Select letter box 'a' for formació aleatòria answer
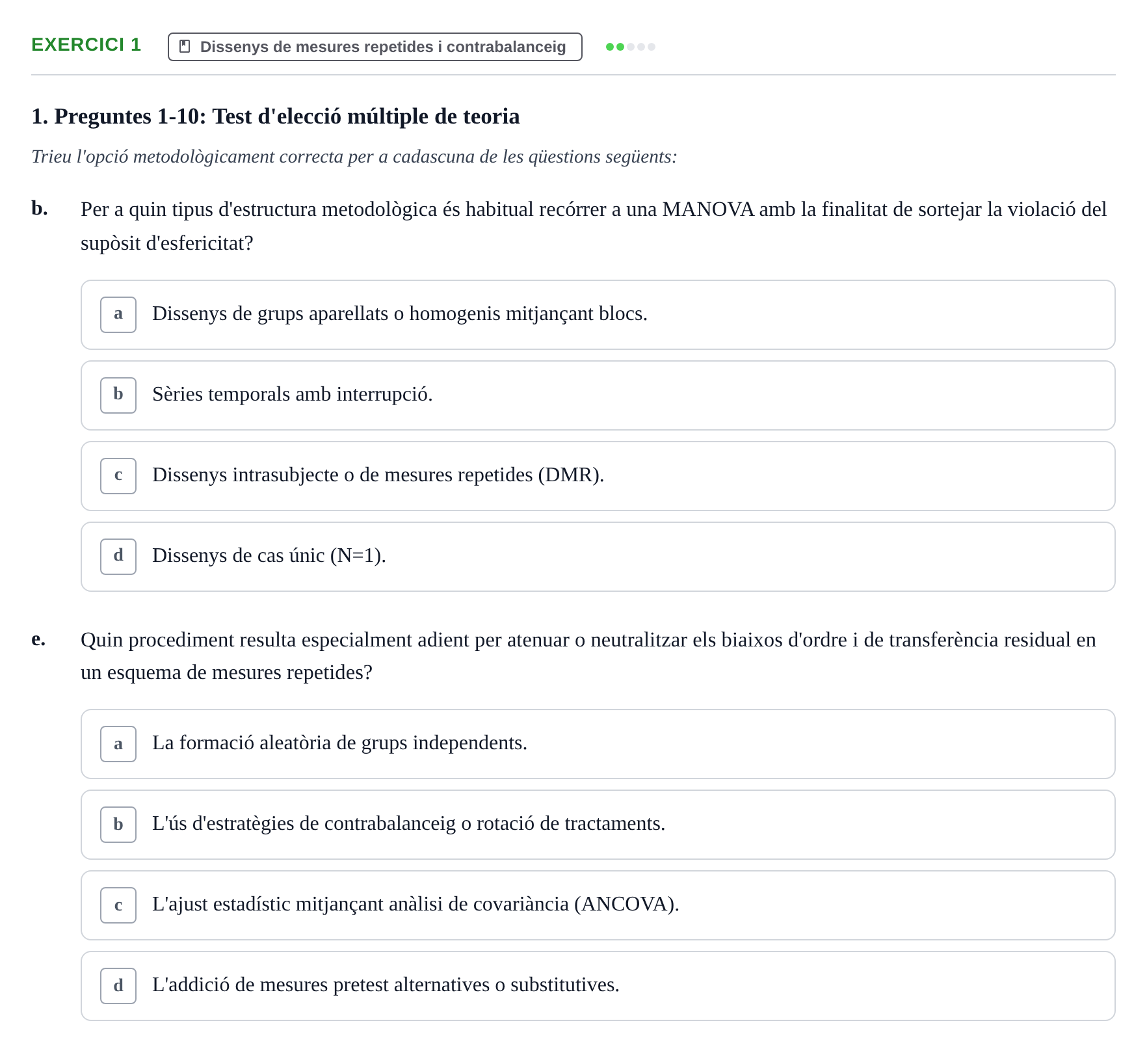 click(118, 744)
